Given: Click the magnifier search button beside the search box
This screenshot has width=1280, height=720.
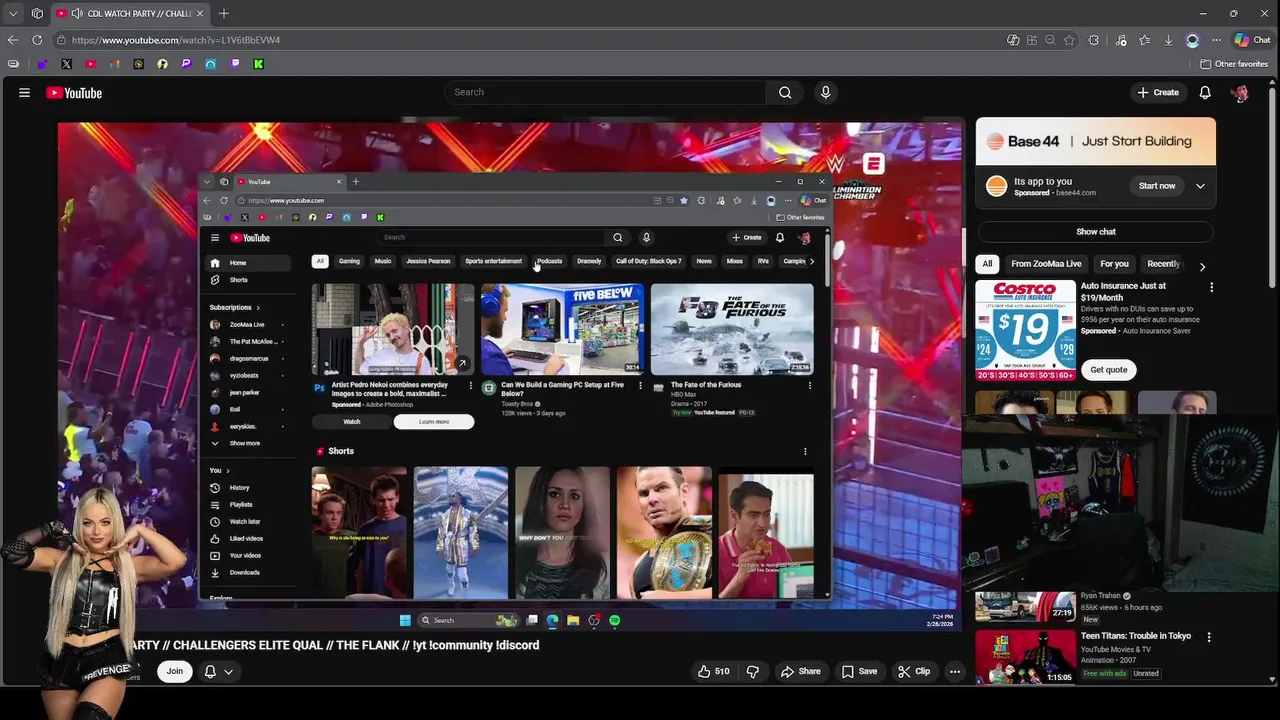Looking at the screenshot, I should pos(785,92).
